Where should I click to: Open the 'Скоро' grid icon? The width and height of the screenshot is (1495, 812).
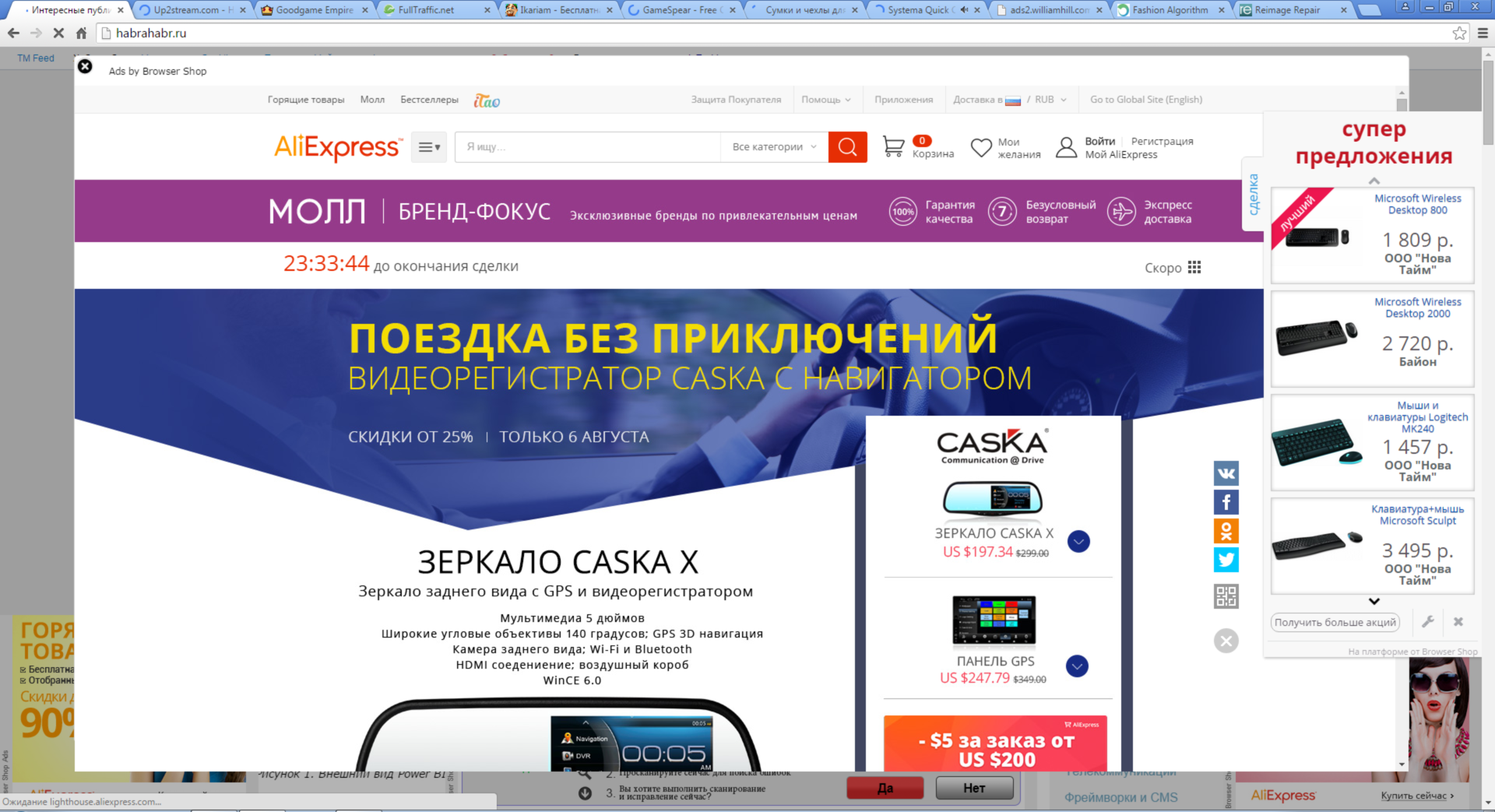coord(1194,267)
